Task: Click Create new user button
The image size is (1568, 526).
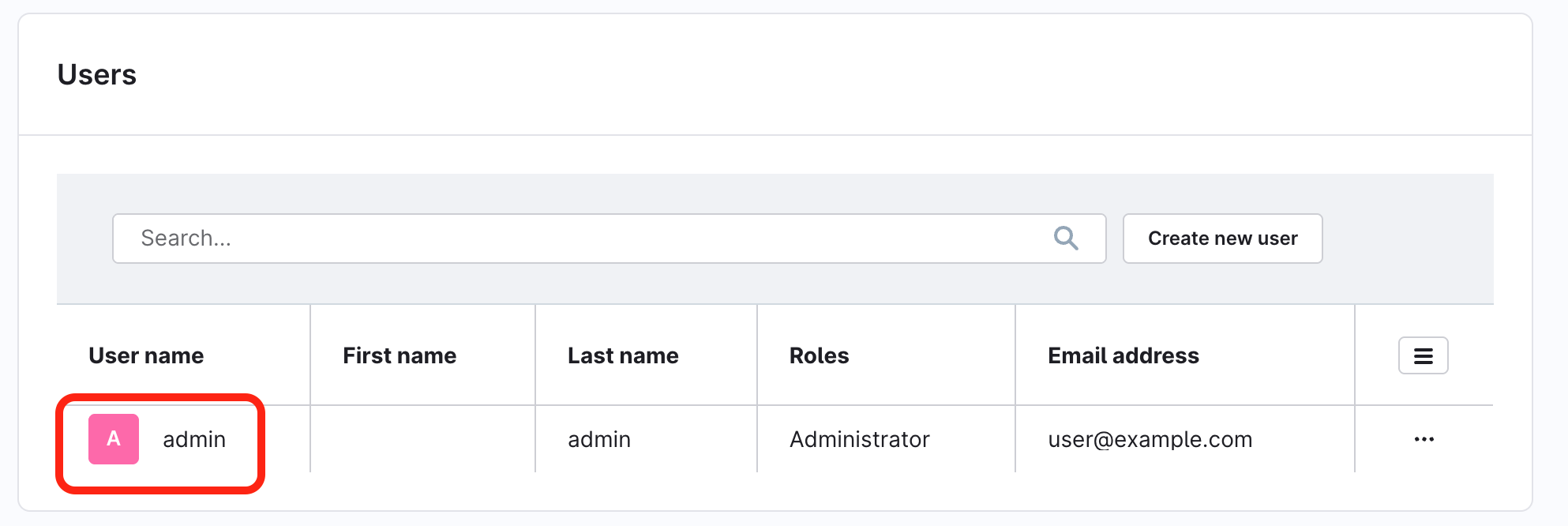Action: (1222, 239)
